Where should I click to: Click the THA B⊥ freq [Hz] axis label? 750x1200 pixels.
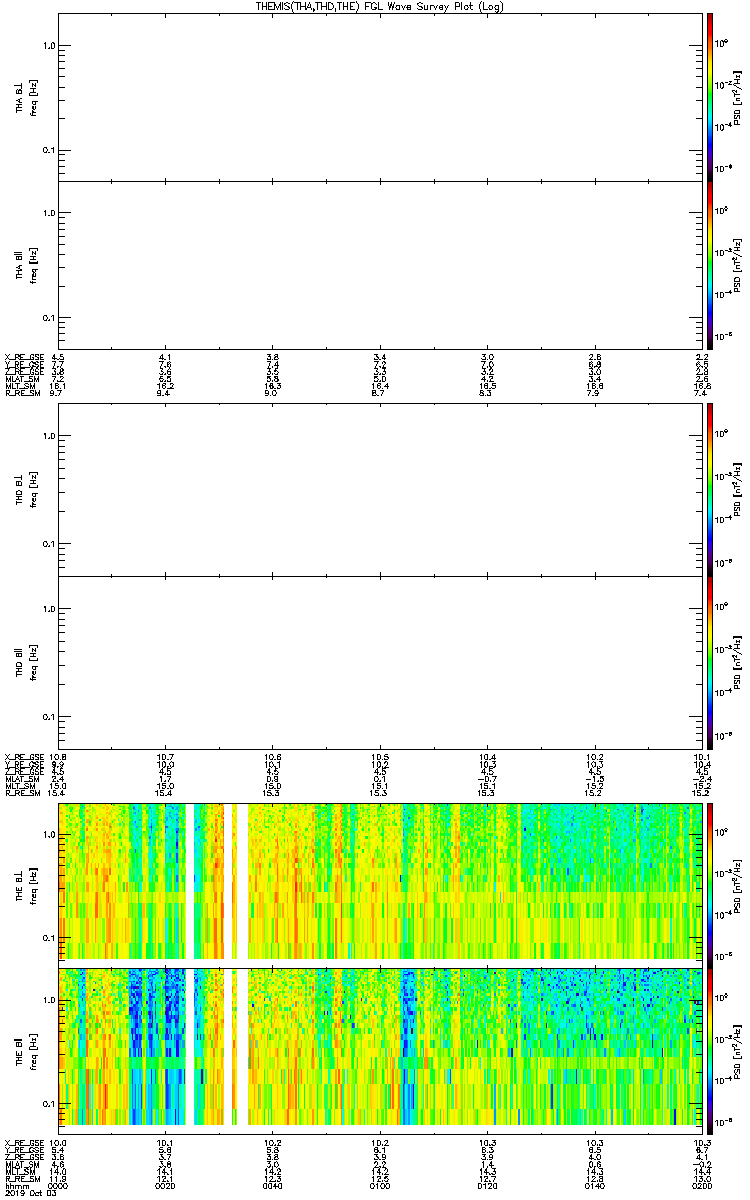click(x=26, y=97)
